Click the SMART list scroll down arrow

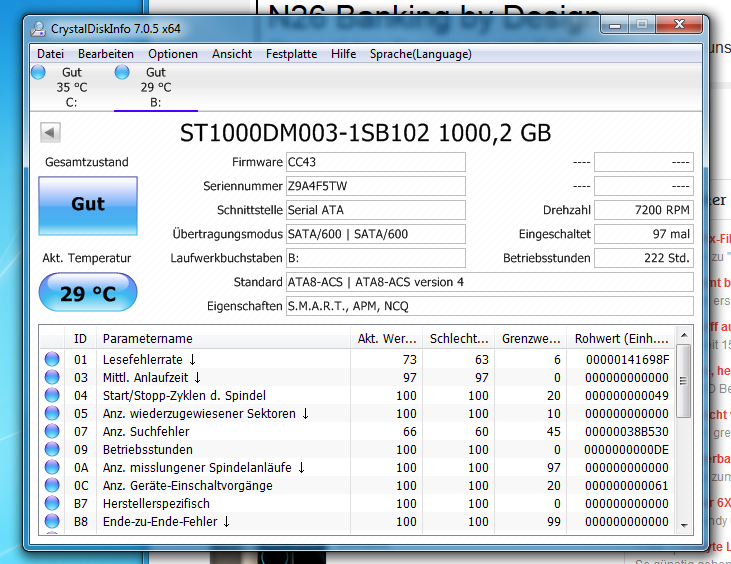684,525
